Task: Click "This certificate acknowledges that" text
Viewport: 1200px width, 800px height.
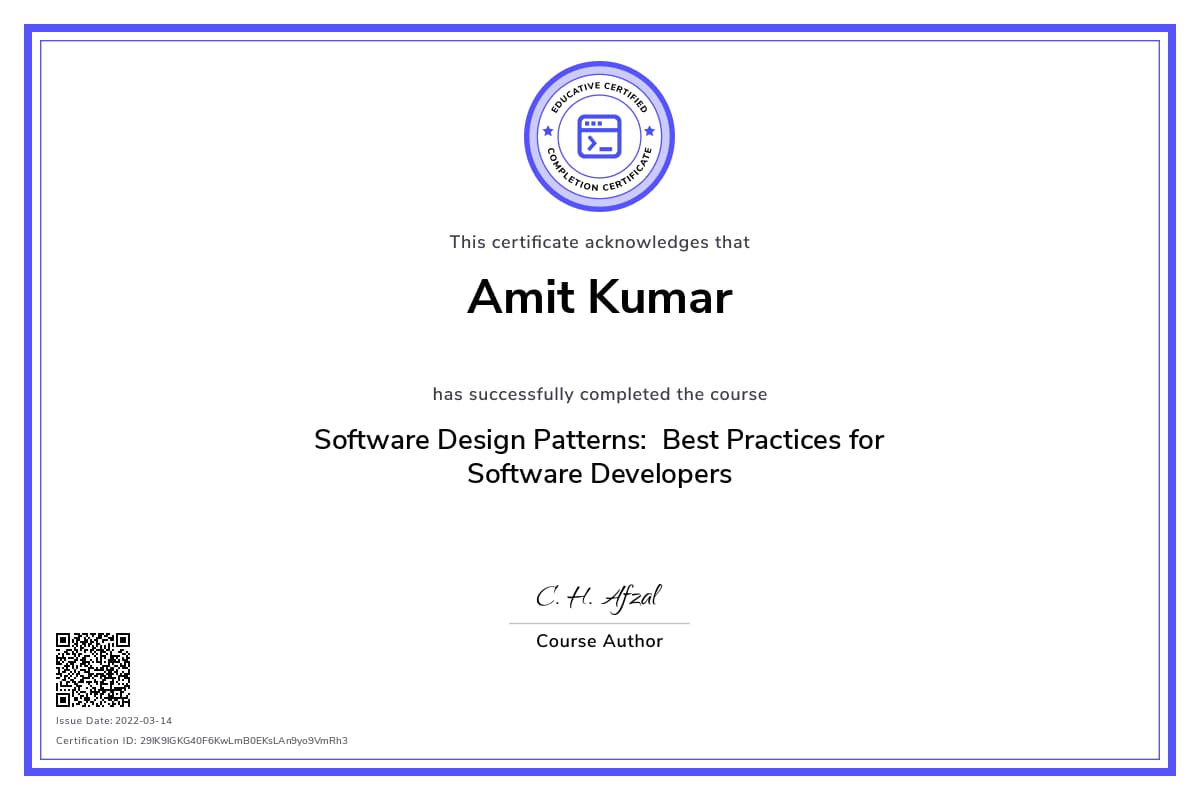Action: tap(600, 242)
